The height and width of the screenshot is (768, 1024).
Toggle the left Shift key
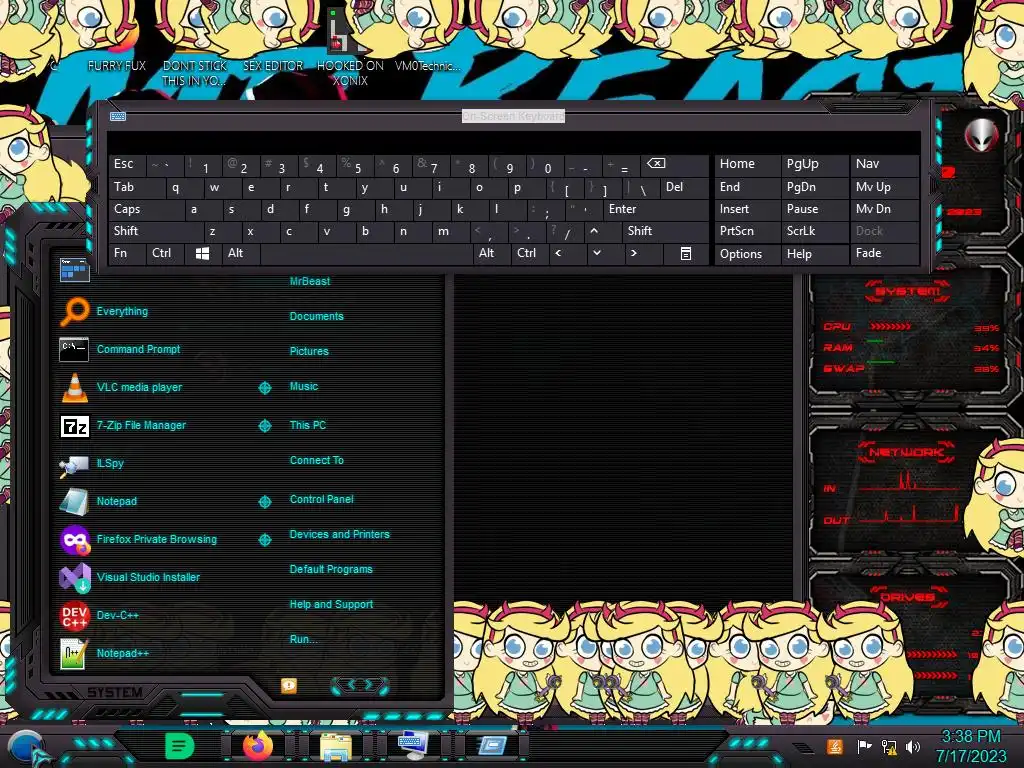(156, 231)
